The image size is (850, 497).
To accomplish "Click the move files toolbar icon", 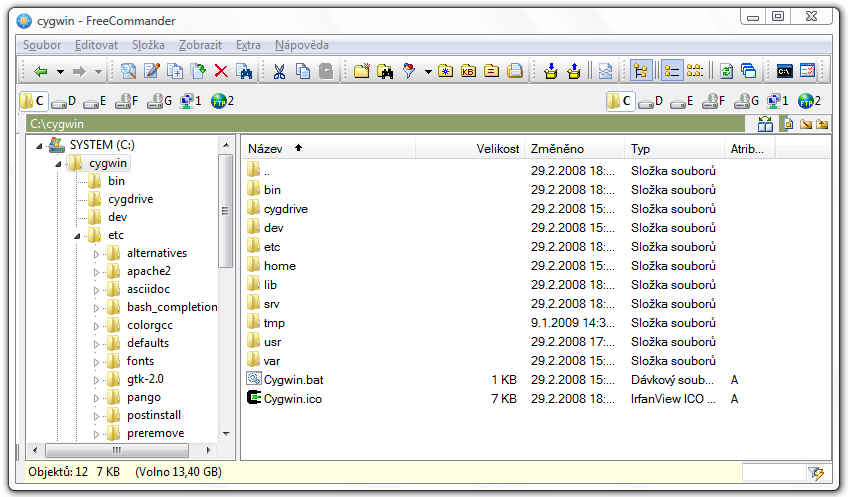I will (198, 71).
